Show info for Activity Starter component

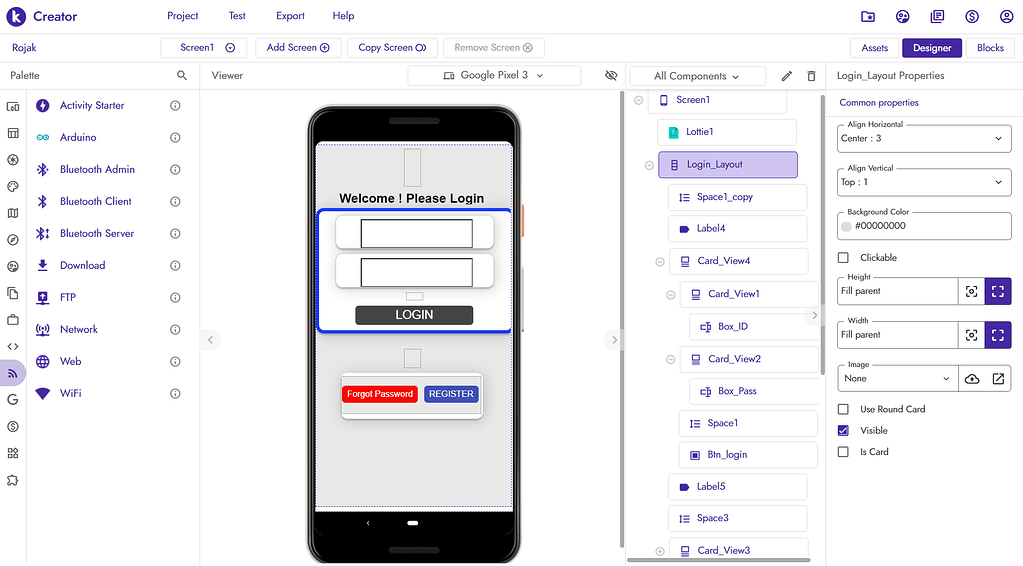point(175,106)
